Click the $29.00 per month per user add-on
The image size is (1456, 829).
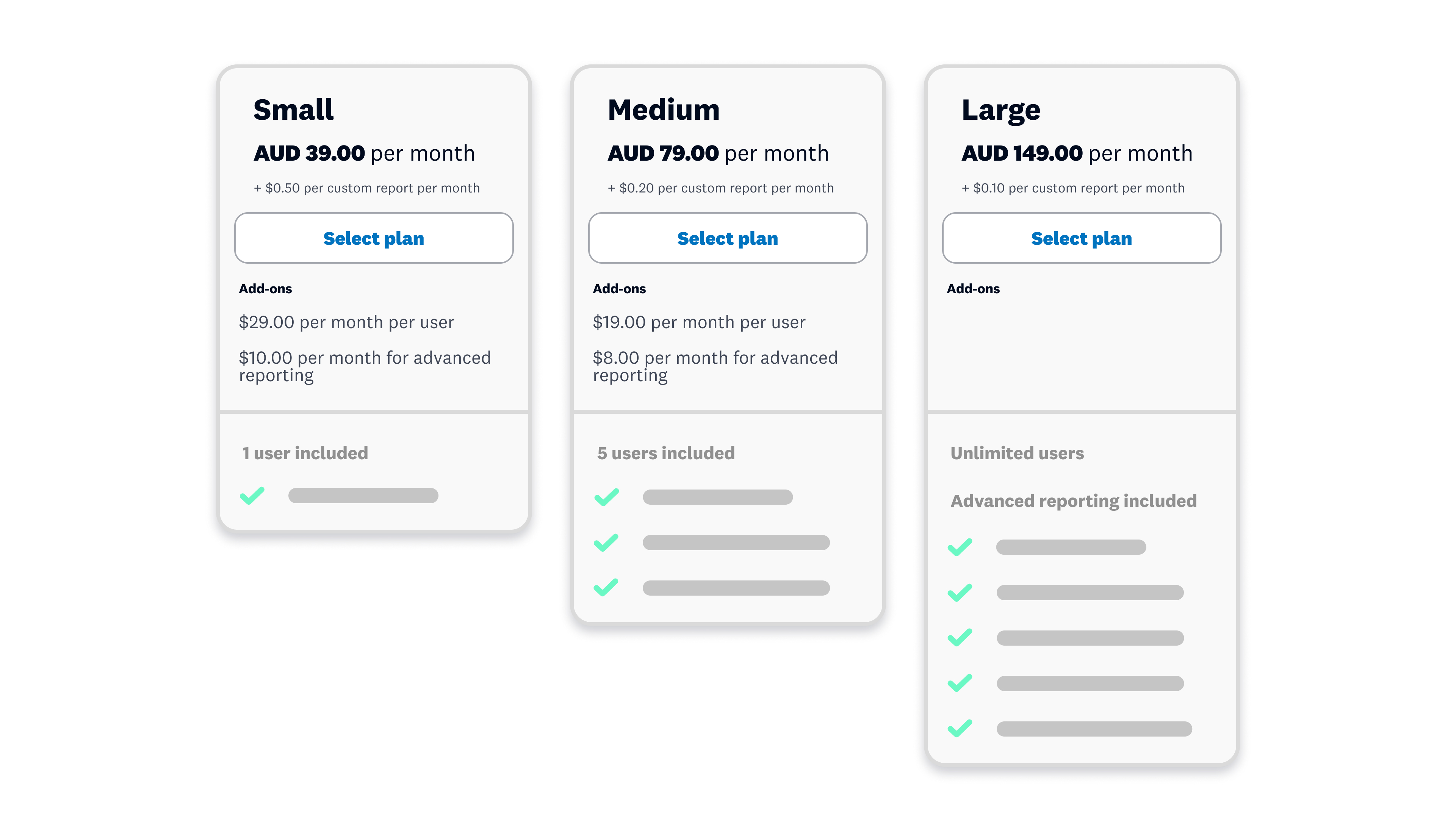346,322
